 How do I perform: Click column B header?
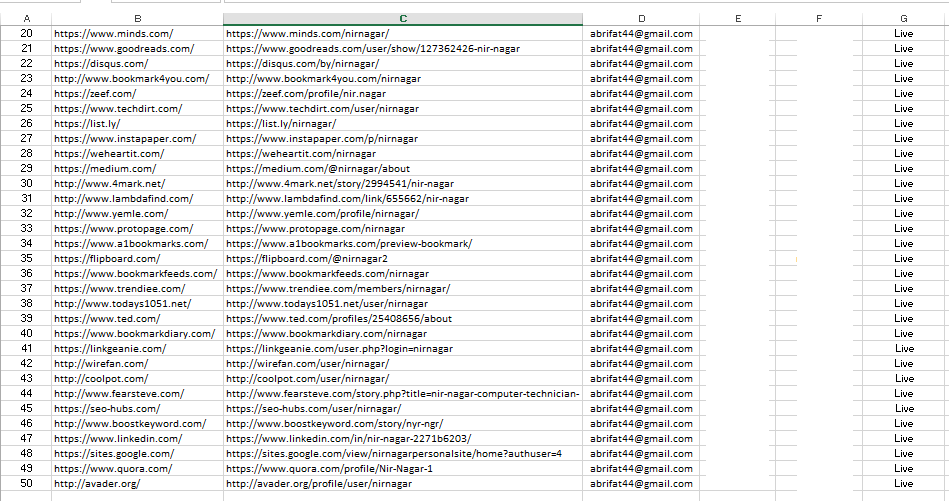136,18
